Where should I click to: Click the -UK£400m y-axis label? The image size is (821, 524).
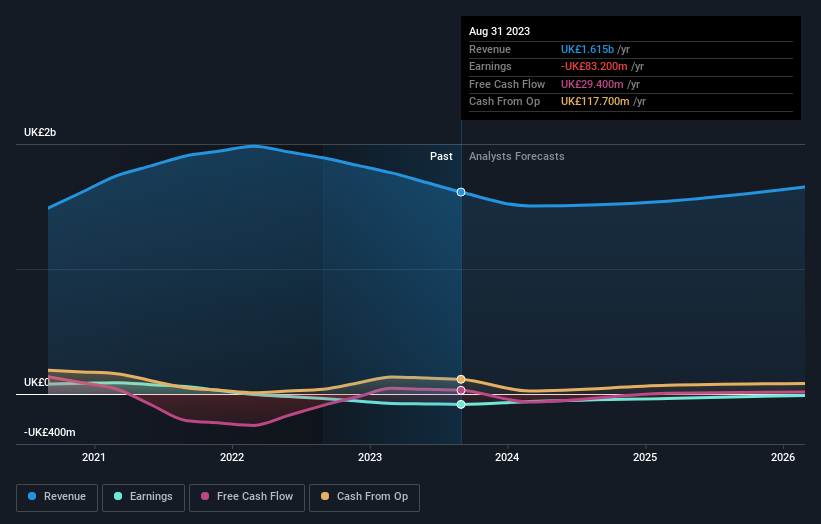pyautogui.click(x=50, y=432)
